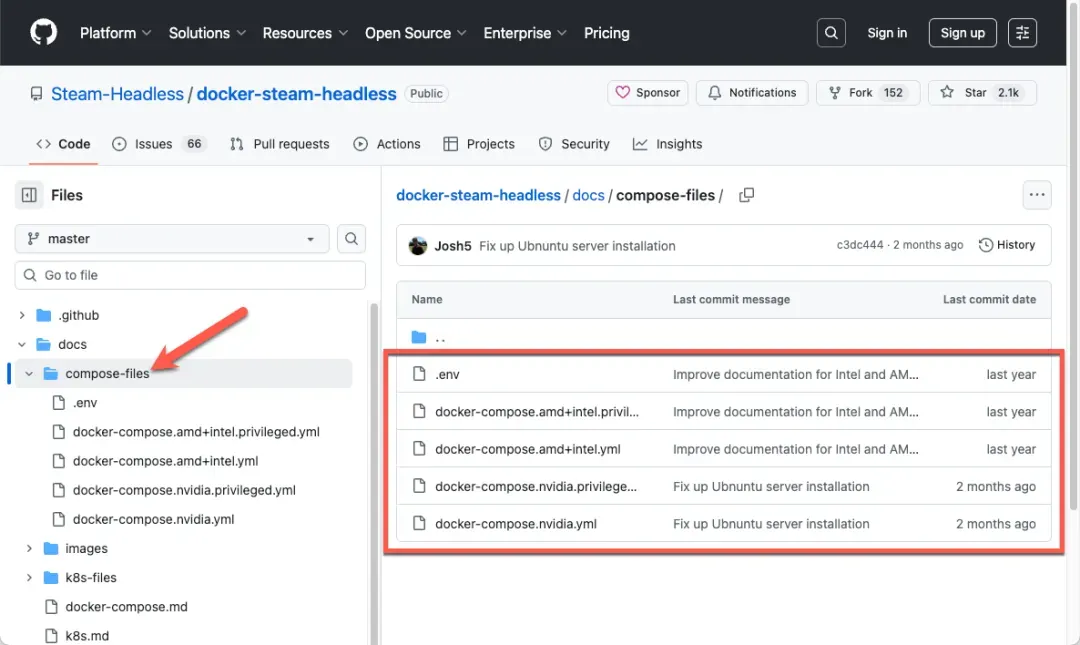Image resolution: width=1080 pixels, height=645 pixels.
Task: Click the command palette icon beside Sign up
Action: (1022, 32)
